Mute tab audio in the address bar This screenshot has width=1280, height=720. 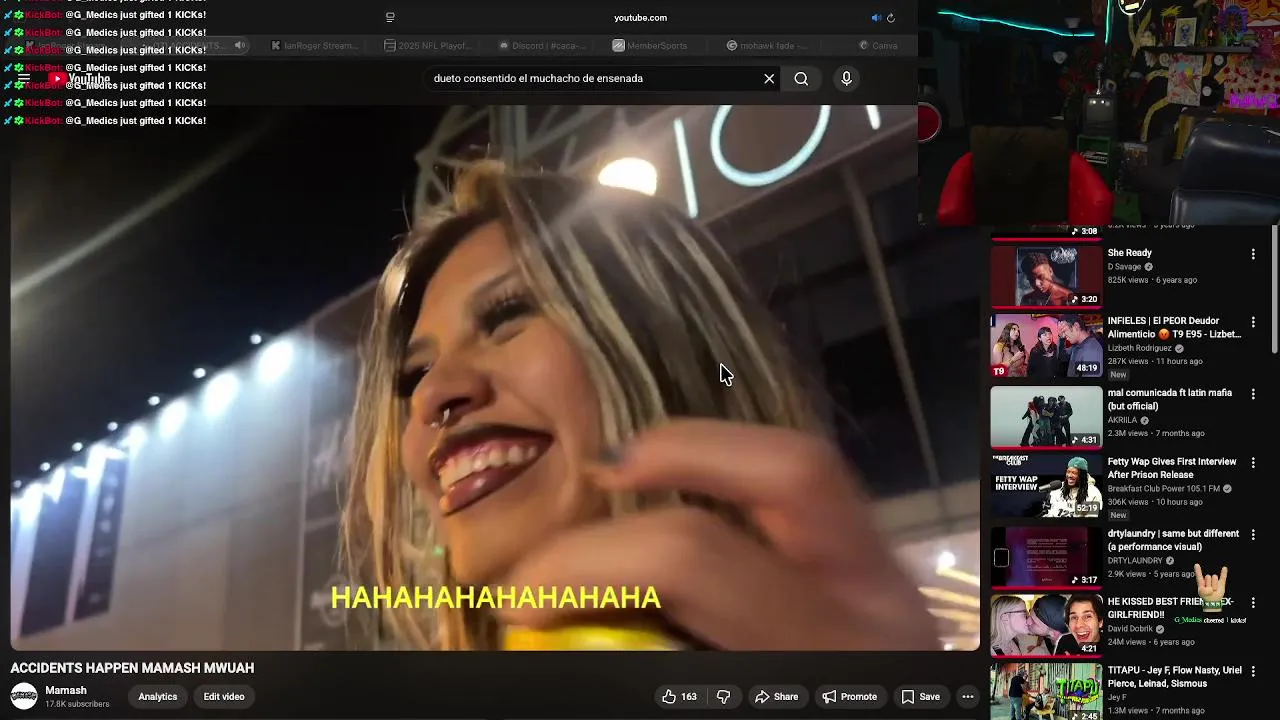876,18
